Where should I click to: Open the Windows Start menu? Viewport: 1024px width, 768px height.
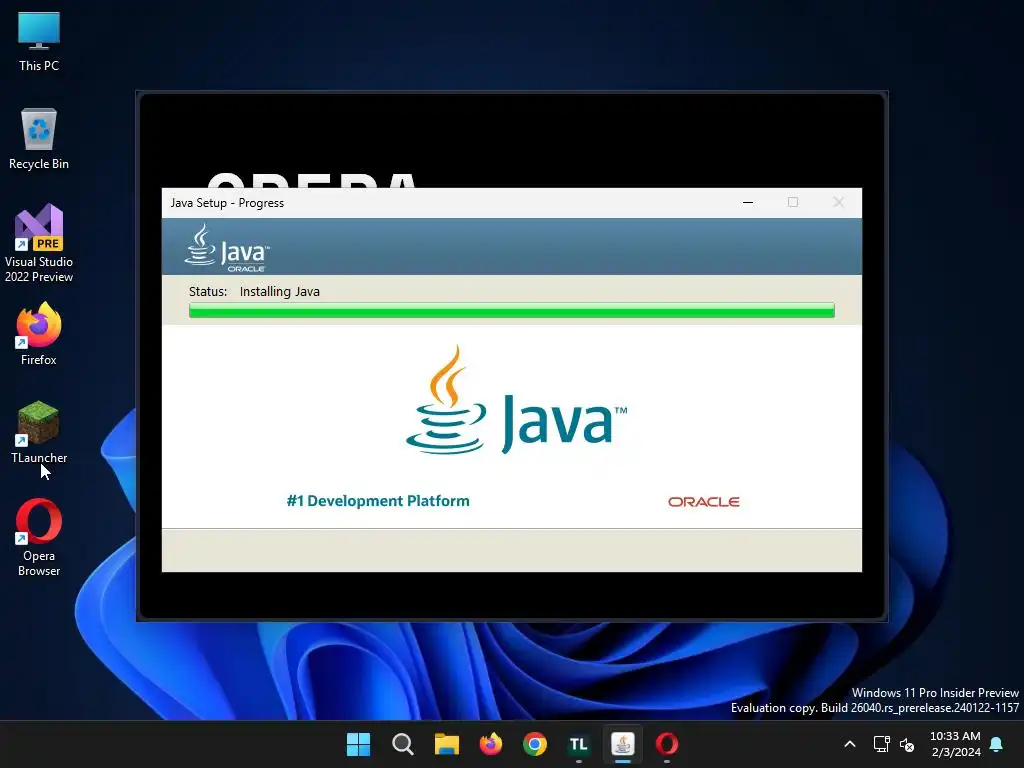(x=359, y=744)
